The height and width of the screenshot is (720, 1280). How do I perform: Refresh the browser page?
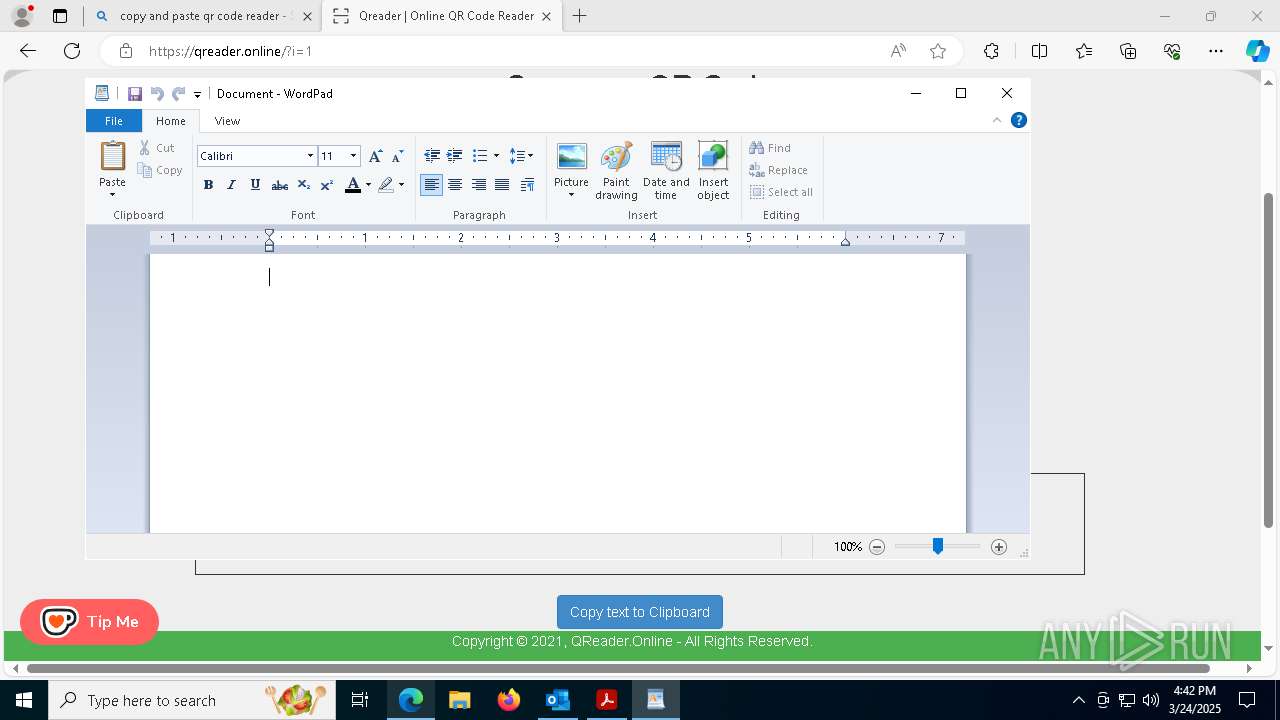[x=72, y=51]
